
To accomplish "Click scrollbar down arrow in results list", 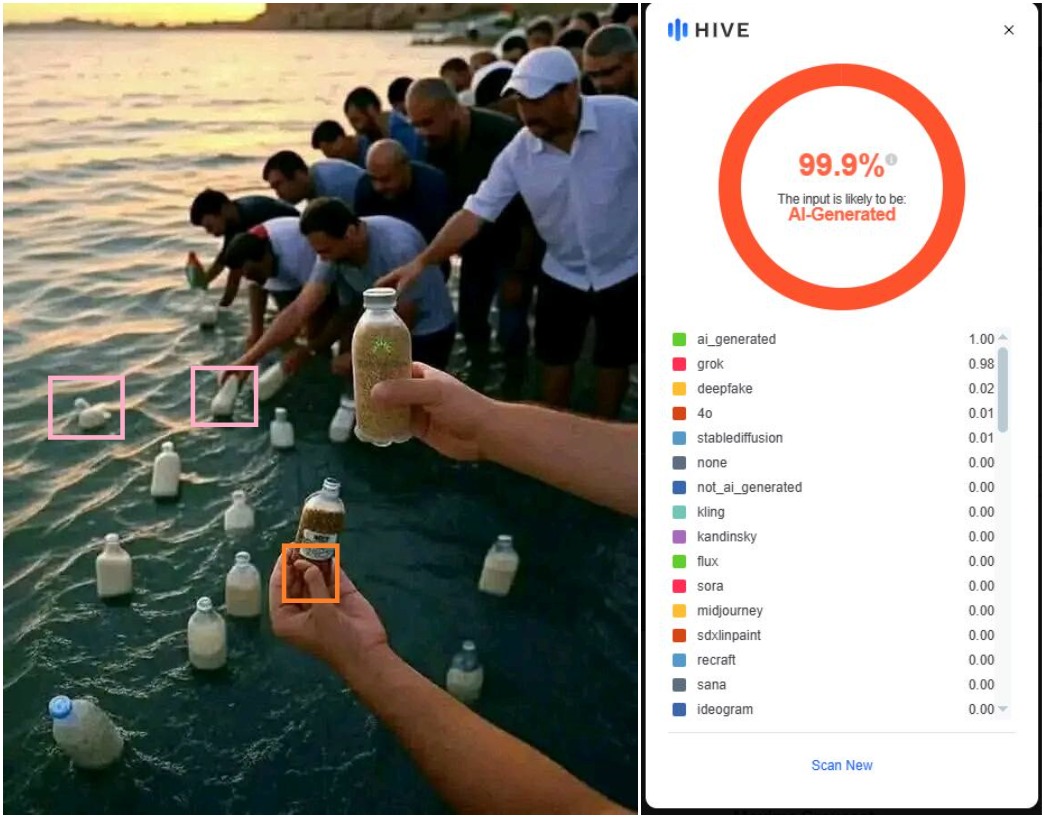I will pos(1003,709).
